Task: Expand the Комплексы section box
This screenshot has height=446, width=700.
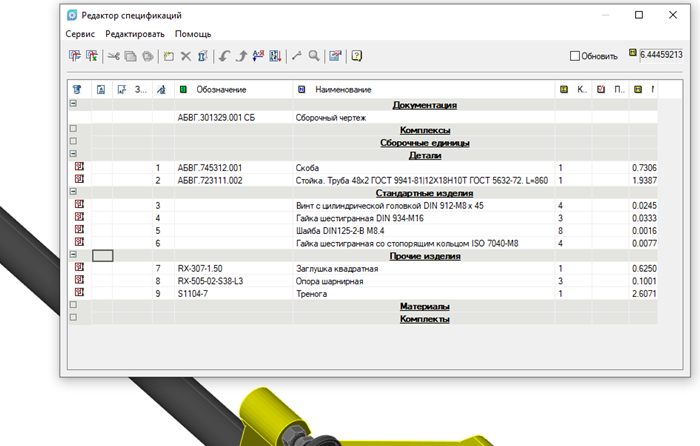Action: (x=73, y=129)
